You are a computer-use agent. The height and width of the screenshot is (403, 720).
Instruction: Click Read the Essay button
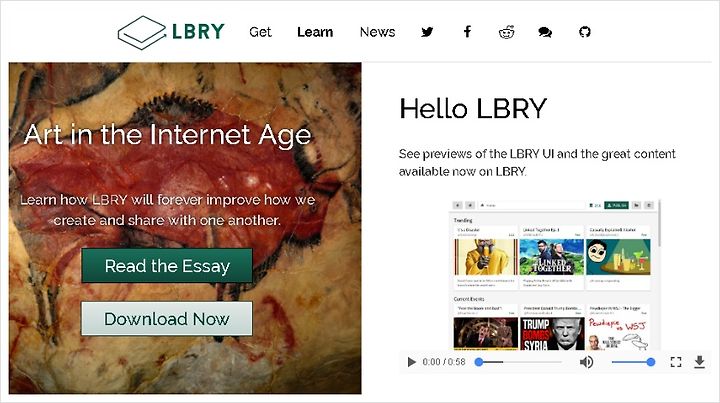point(167,266)
